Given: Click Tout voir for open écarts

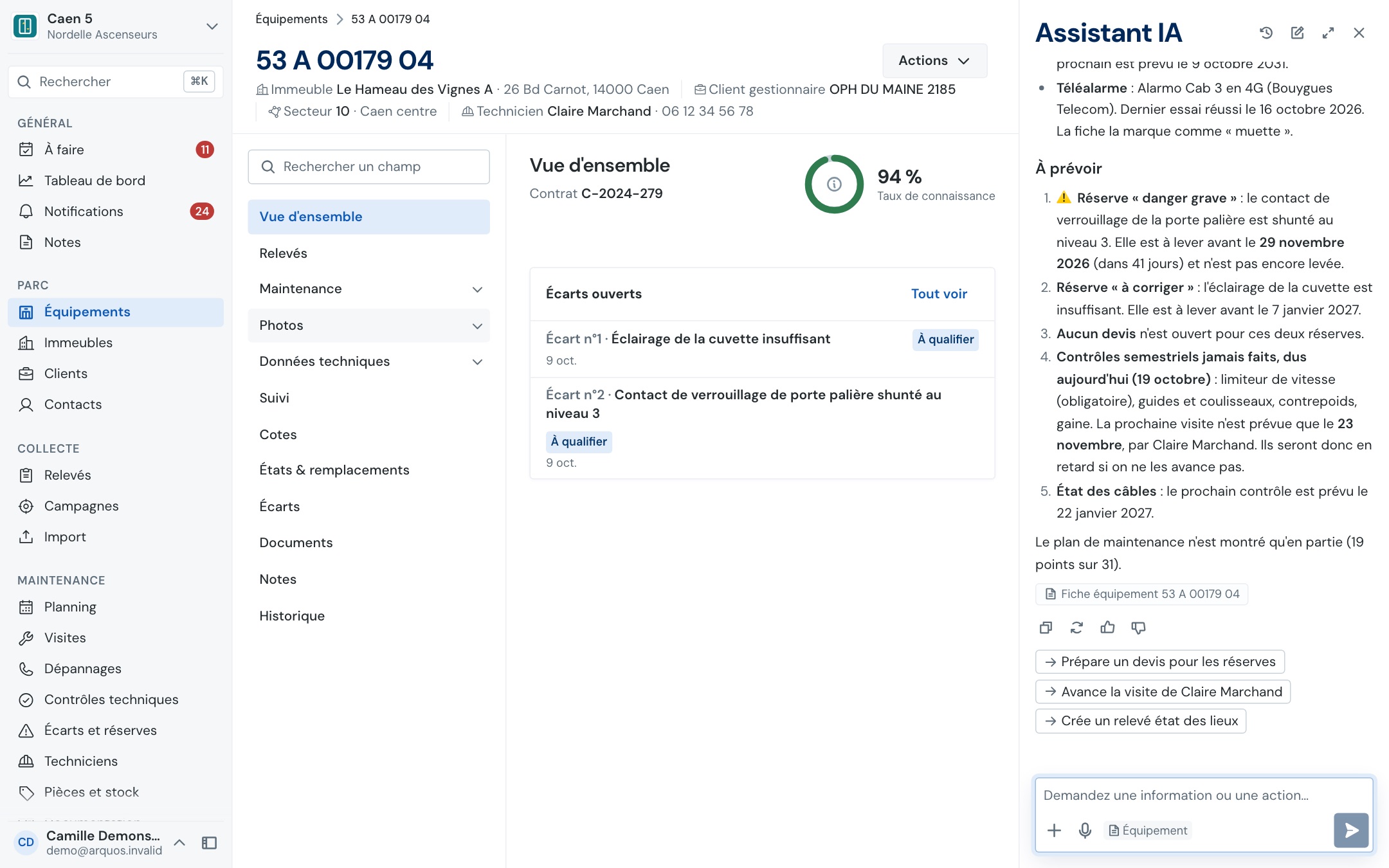Looking at the screenshot, I should [x=939, y=294].
